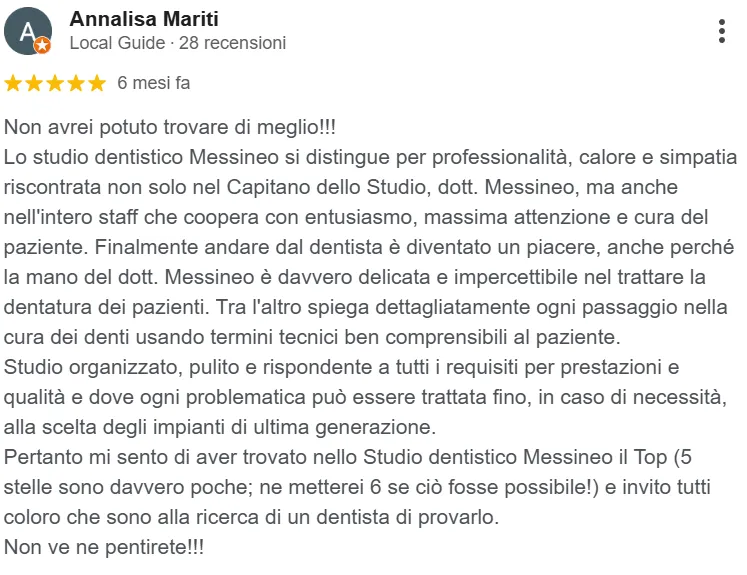This screenshot has width=747, height=575.
Task: Click the first yellow rating star
Action: (13, 83)
